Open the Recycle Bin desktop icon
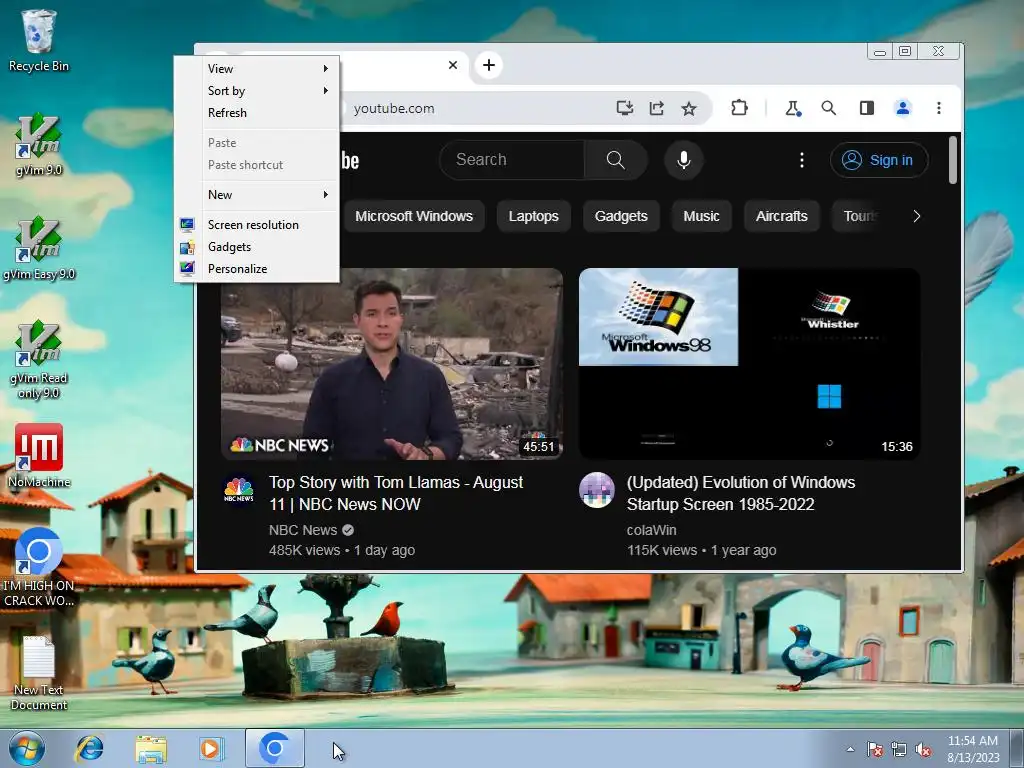The width and height of the screenshot is (1024, 768). pyautogui.click(x=39, y=40)
